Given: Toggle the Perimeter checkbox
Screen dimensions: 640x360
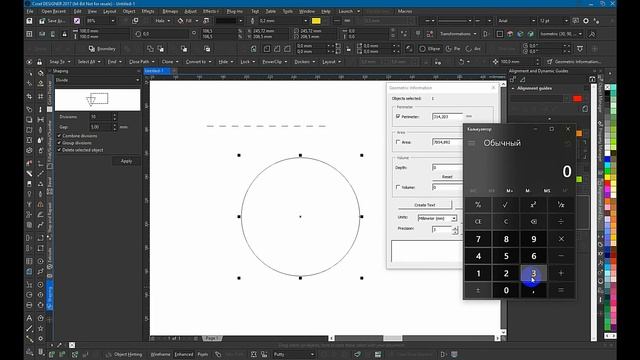Looking at the screenshot, I should 398,116.
